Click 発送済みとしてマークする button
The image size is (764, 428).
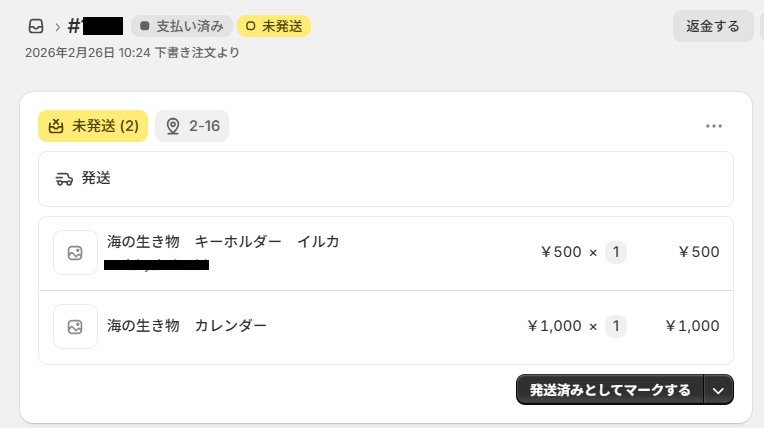609,390
